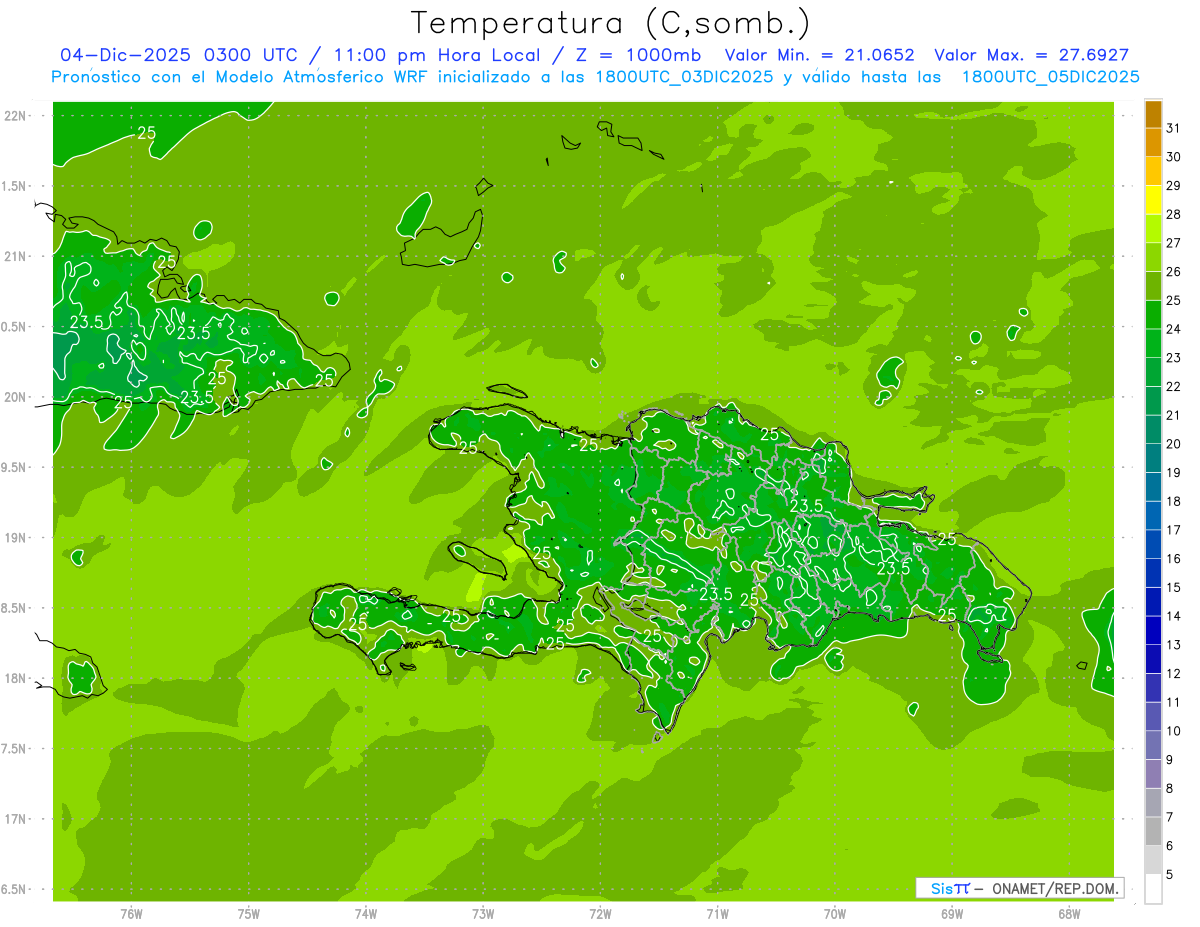The image size is (1200, 927).
Task: Click the 19N latitude axis label
Action: (x=16, y=538)
